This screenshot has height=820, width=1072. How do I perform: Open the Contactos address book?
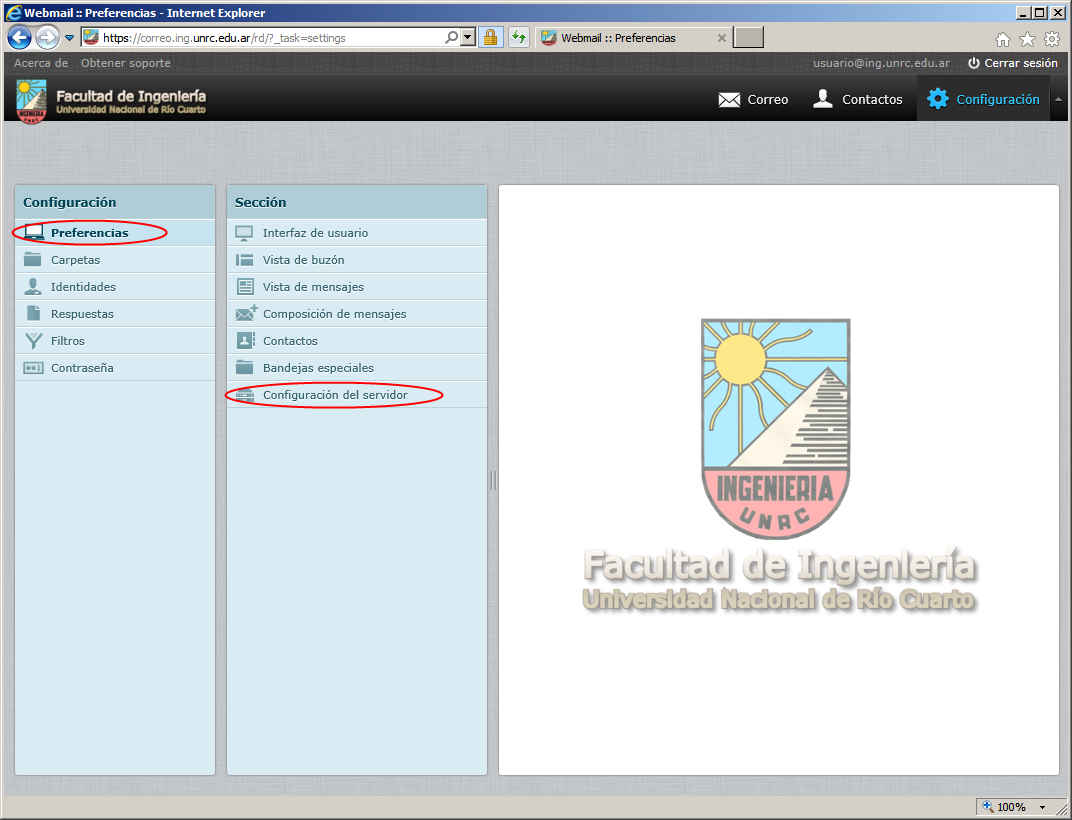click(x=857, y=99)
